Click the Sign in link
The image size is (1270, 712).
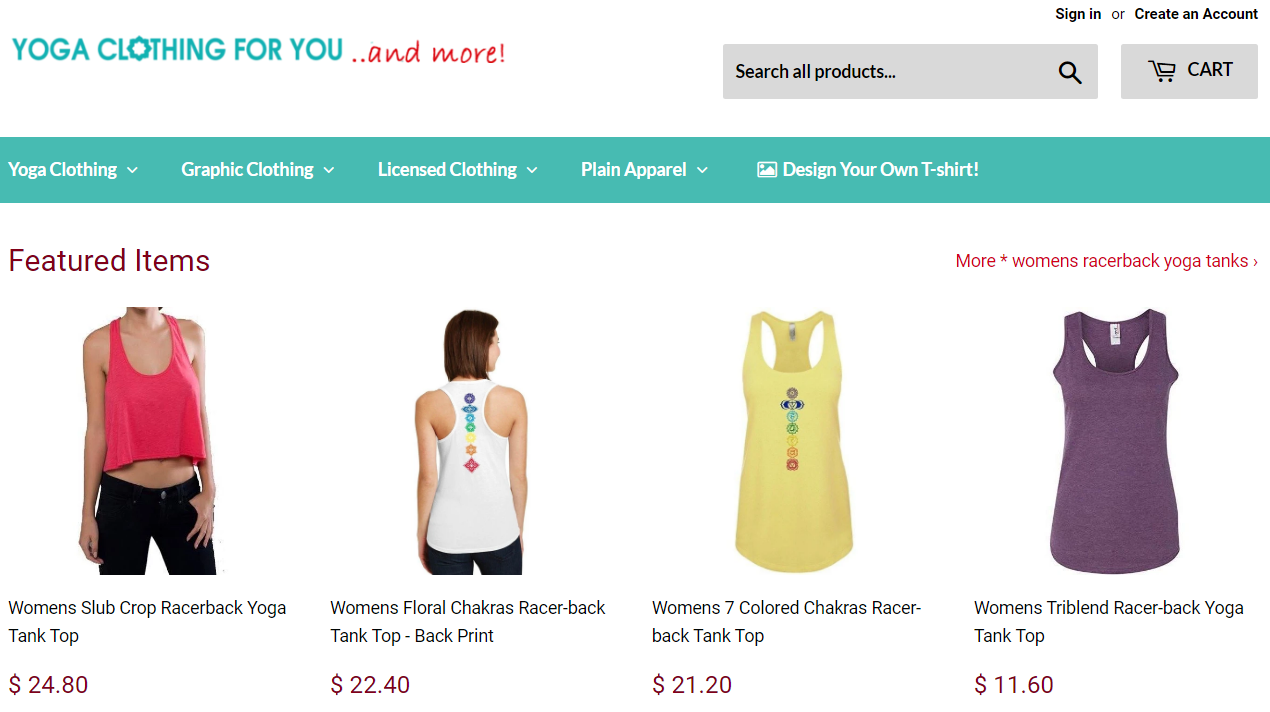[1078, 14]
